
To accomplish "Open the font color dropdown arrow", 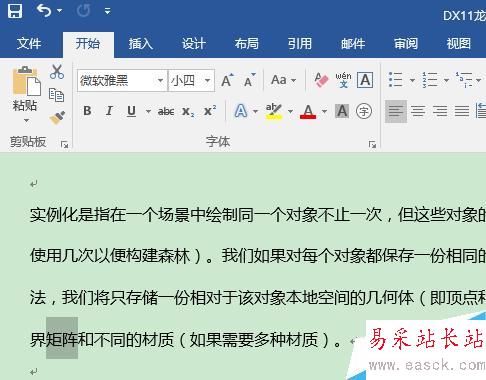I will coord(324,111).
